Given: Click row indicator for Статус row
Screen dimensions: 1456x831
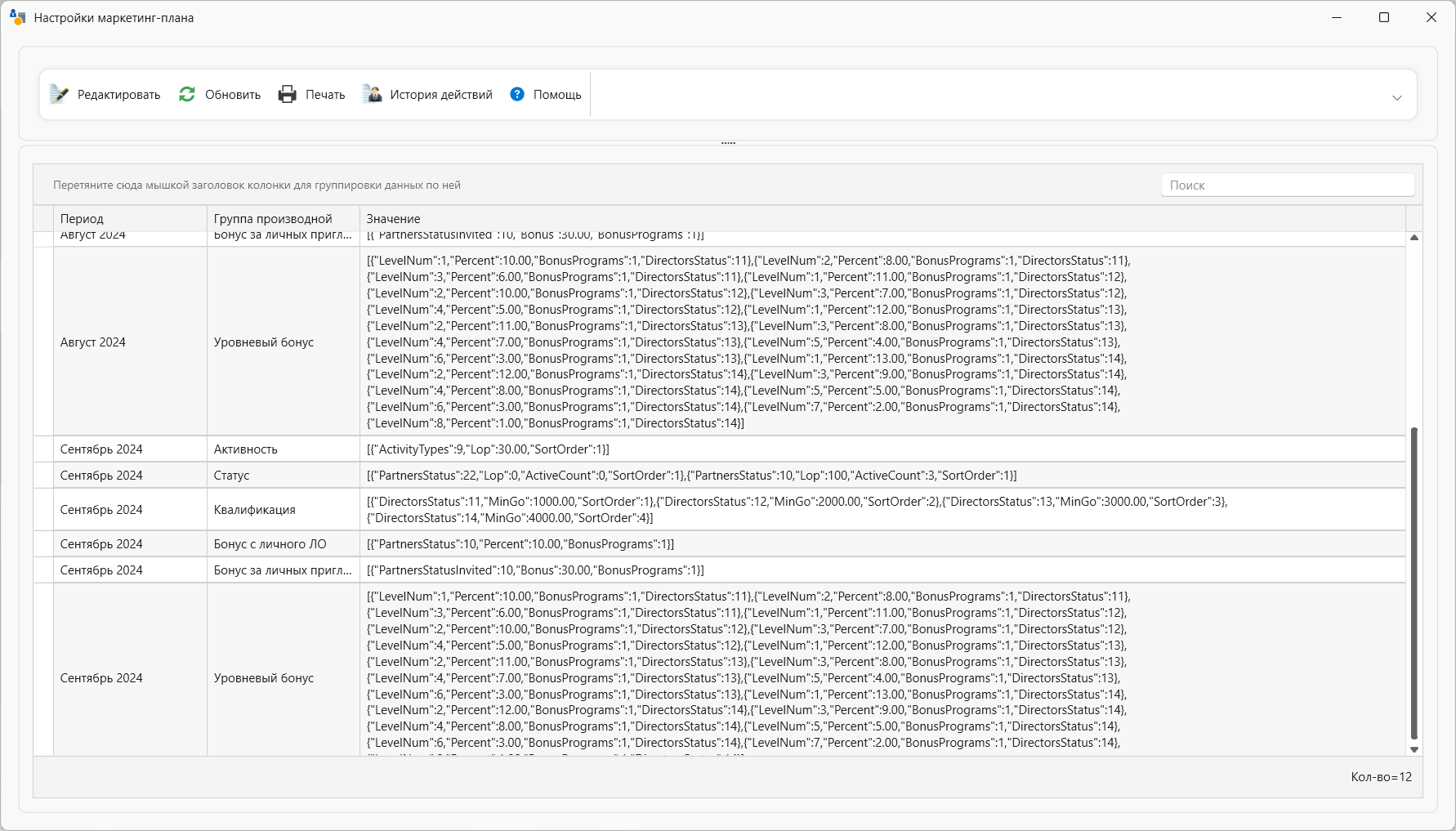Looking at the screenshot, I should 43,476.
